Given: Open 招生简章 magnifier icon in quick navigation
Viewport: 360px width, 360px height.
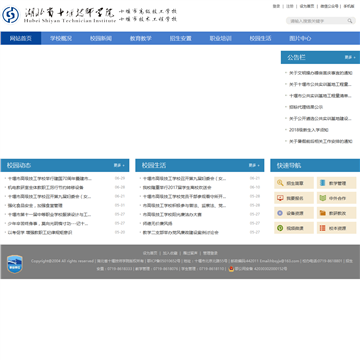Looking at the screenshot, I should pos(280,183).
